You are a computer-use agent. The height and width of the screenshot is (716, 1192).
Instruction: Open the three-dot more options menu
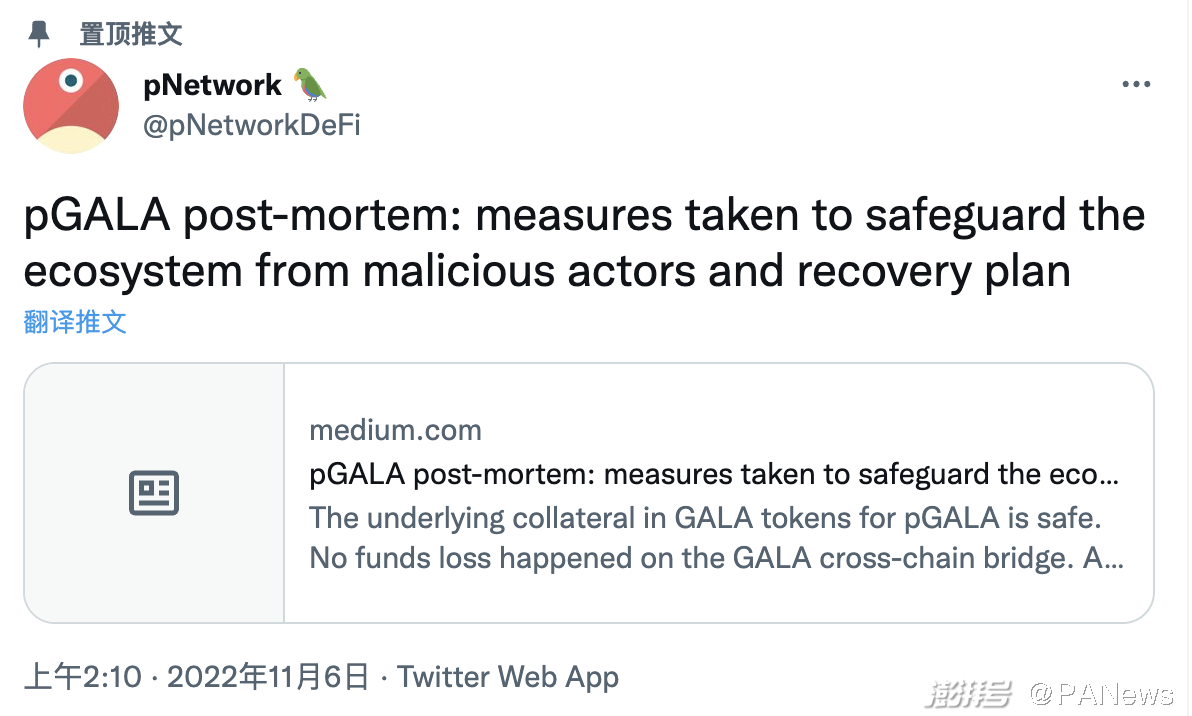tap(1136, 84)
